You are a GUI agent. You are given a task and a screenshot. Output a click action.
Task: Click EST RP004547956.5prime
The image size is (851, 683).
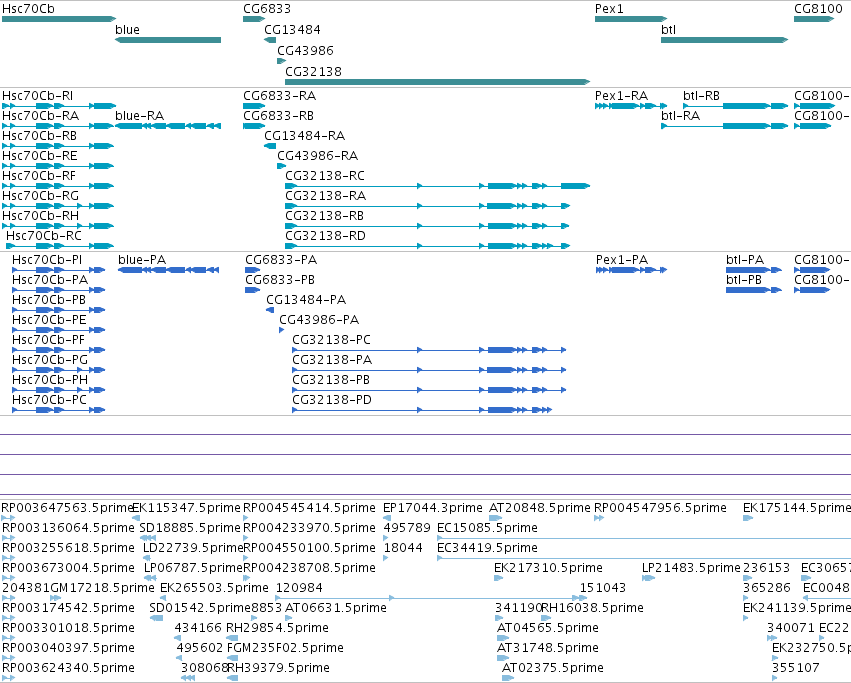(661, 508)
